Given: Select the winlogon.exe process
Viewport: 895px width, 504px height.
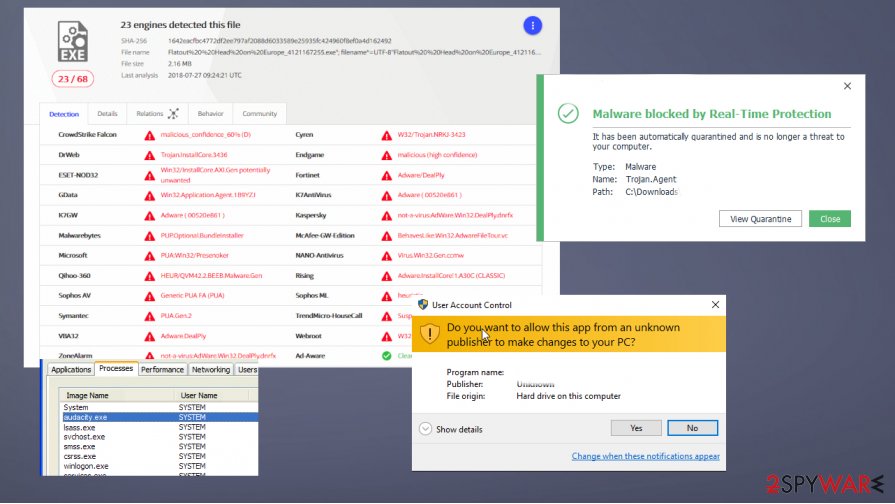Looking at the screenshot, I should [x=159, y=466].
